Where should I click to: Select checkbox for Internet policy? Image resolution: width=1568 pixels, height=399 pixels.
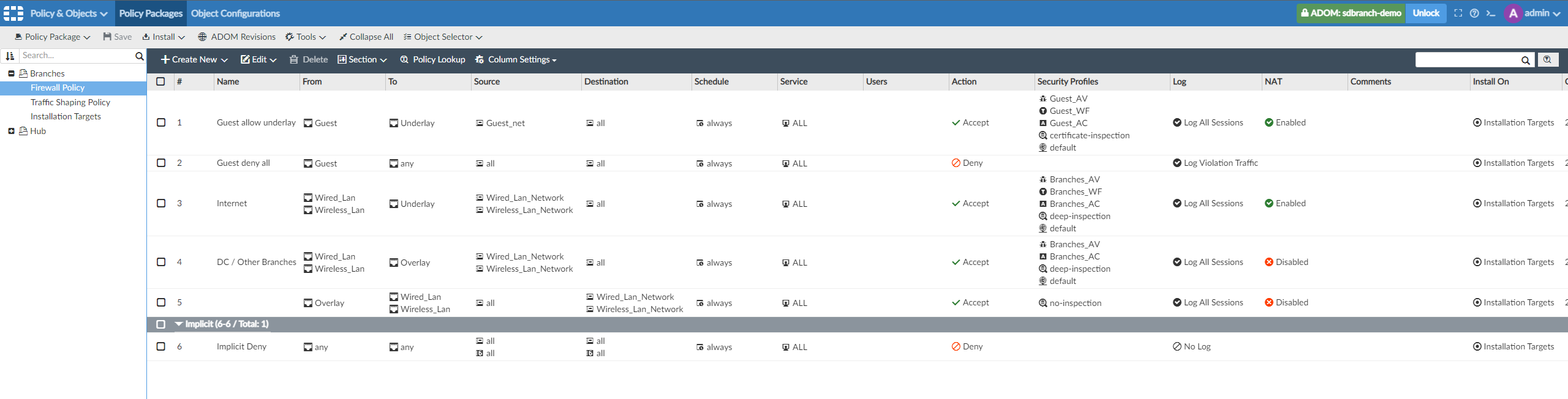(161, 203)
